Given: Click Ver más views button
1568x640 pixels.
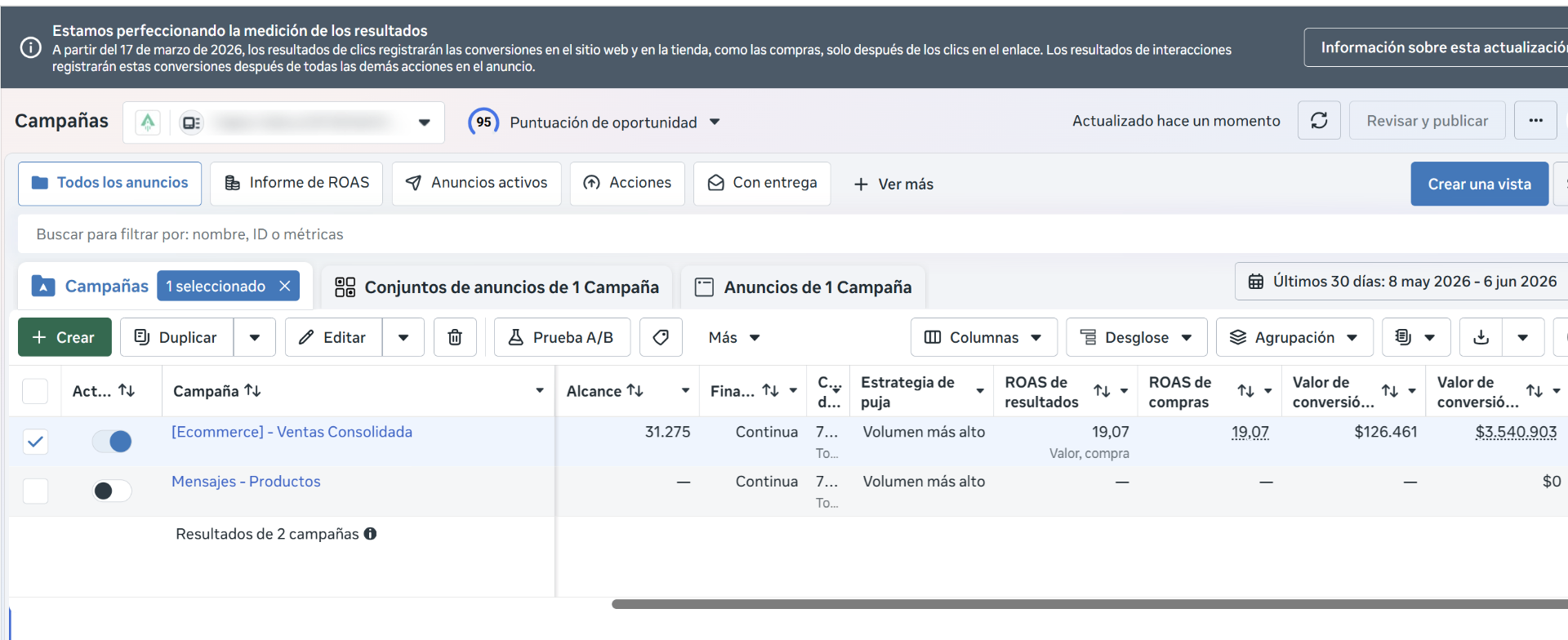Looking at the screenshot, I should [893, 184].
